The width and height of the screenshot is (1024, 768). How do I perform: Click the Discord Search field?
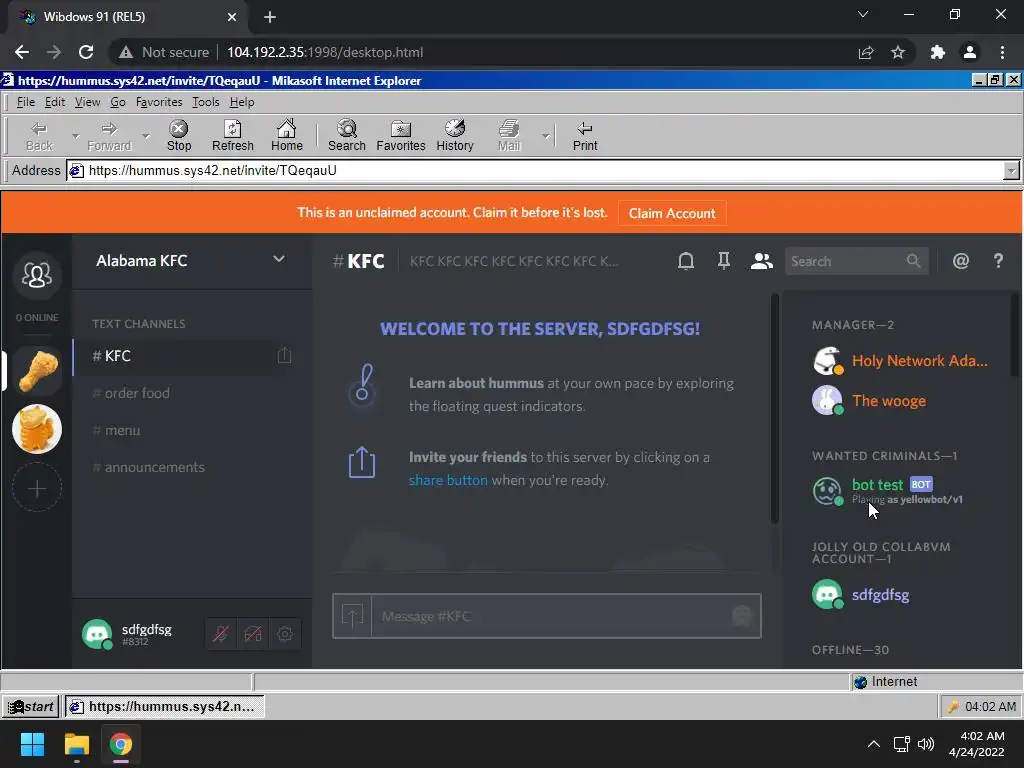pyautogui.click(x=856, y=261)
